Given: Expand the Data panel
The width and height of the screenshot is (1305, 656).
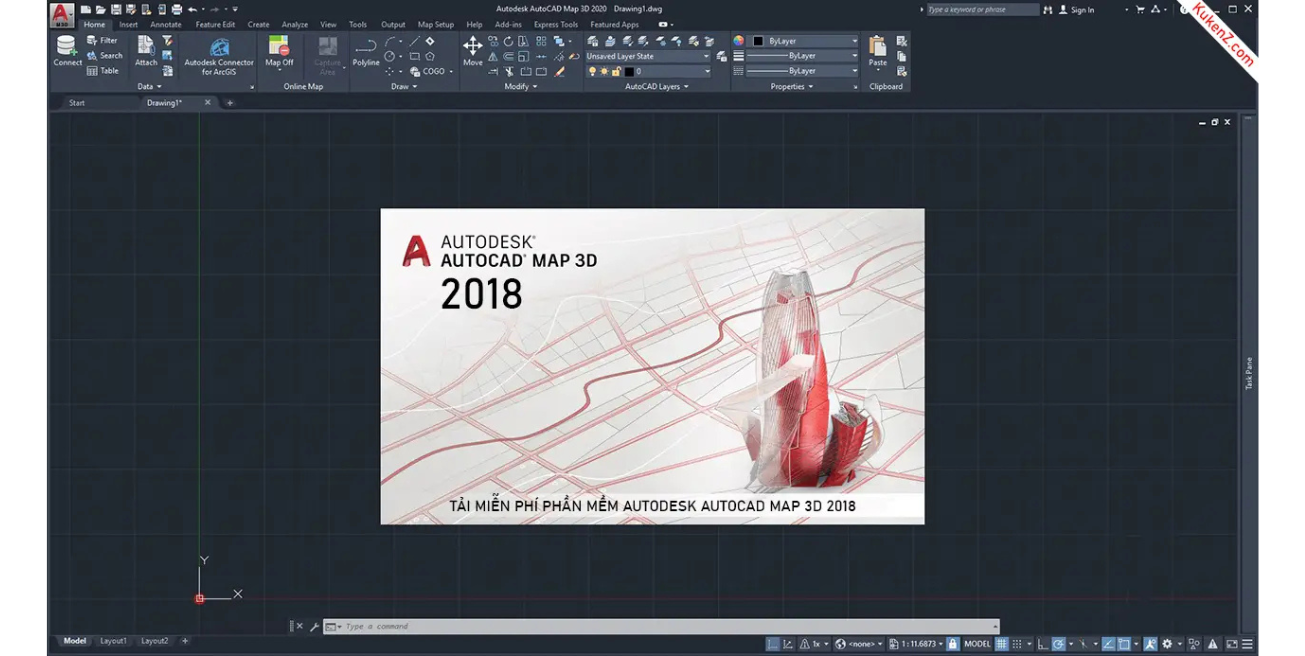Looking at the screenshot, I should pyautogui.click(x=149, y=86).
